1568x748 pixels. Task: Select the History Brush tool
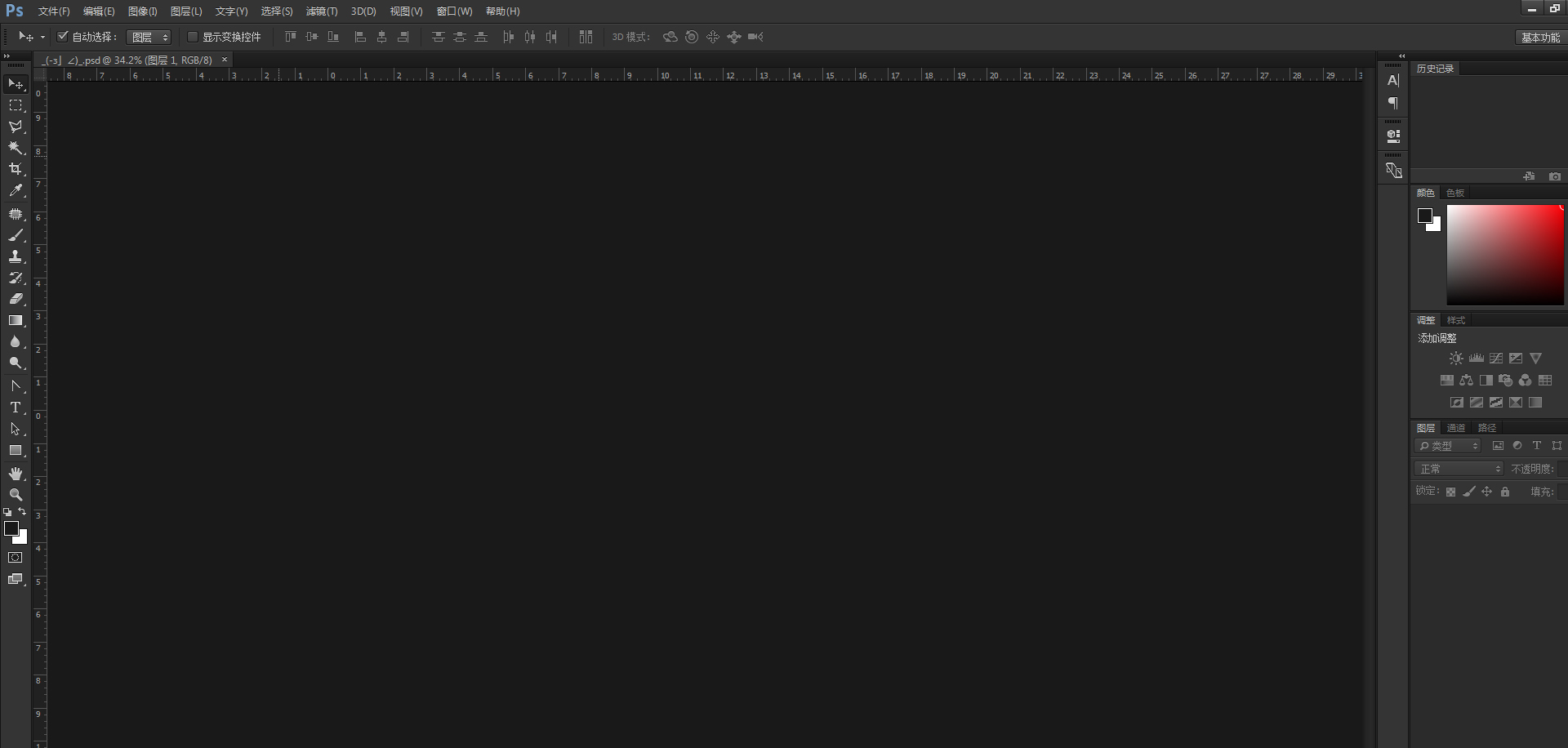coord(16,278)
